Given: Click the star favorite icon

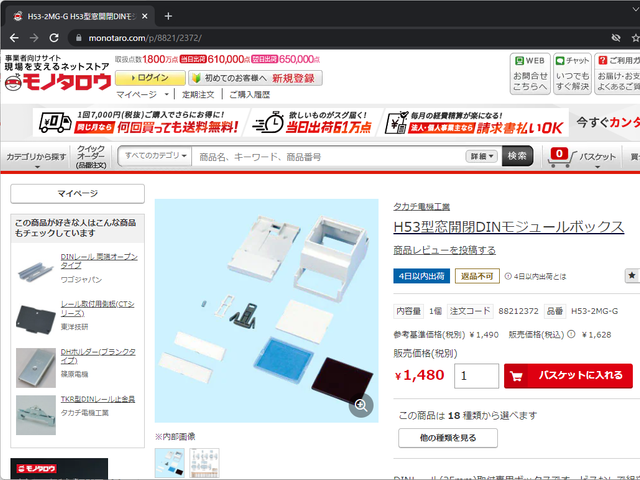Looking at the screenshot, I should [632, 276].
